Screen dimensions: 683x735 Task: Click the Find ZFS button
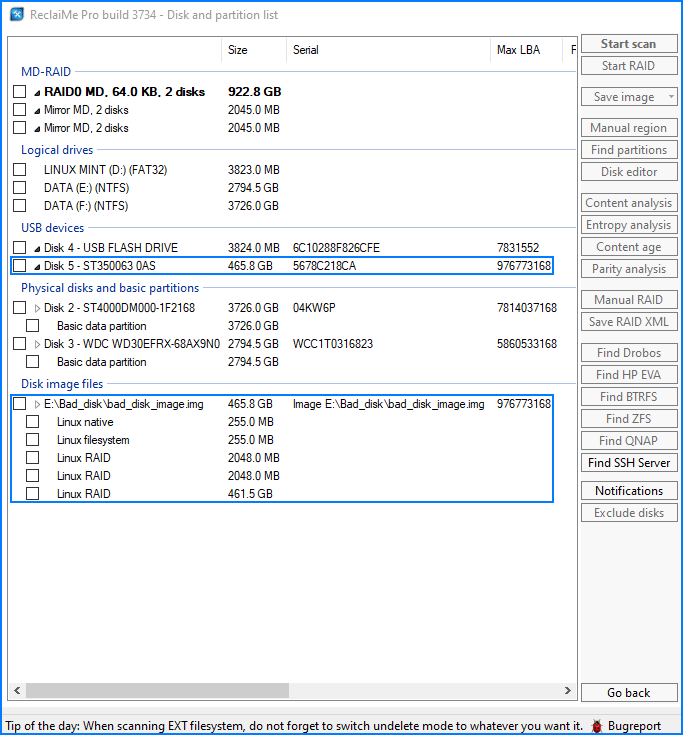(x=629, y=419)
